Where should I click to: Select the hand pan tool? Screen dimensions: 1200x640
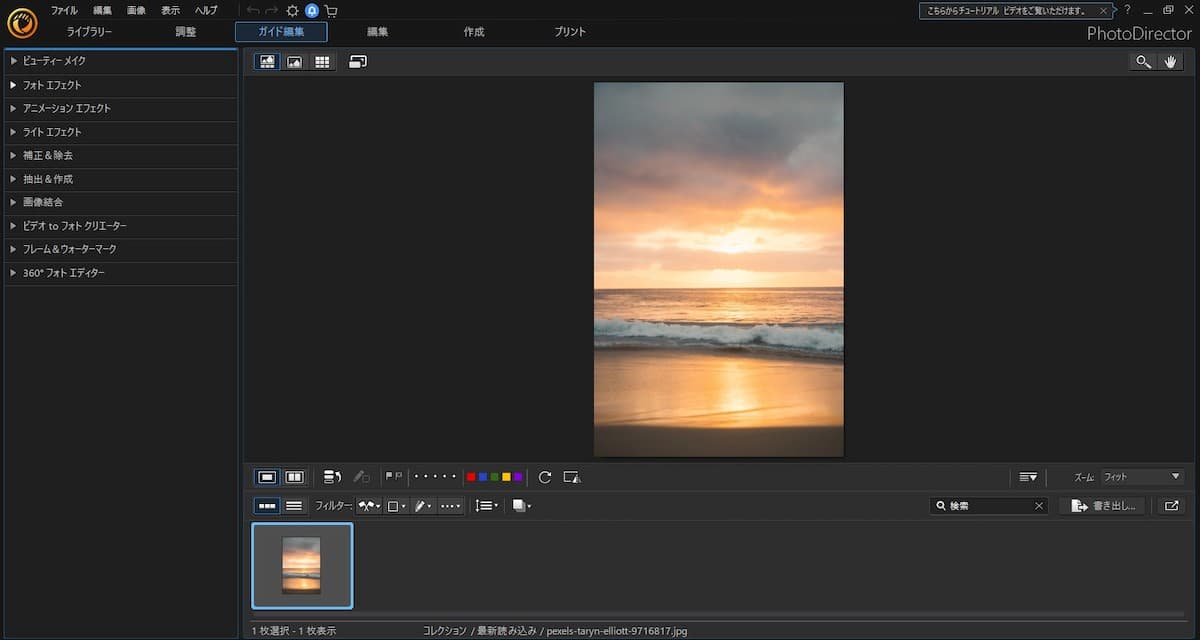click(x=1172, y=62)
